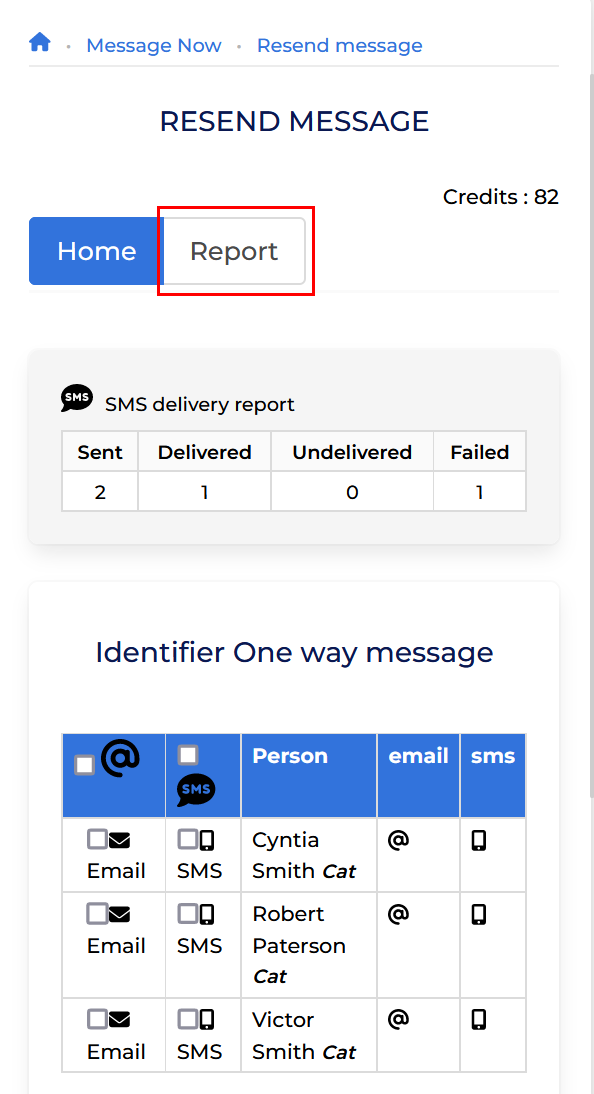Click the phone sms icon for Robert Paterson

(x=479, y=915)
